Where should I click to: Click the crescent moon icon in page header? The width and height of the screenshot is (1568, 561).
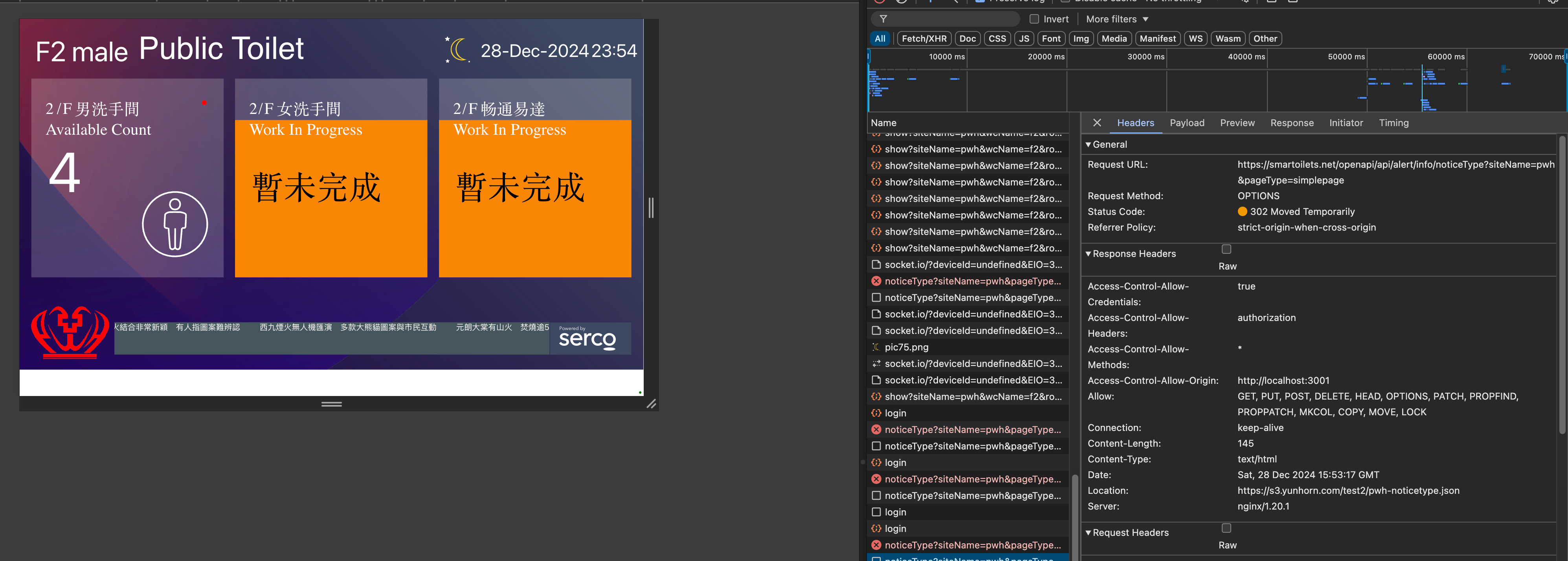458,50
